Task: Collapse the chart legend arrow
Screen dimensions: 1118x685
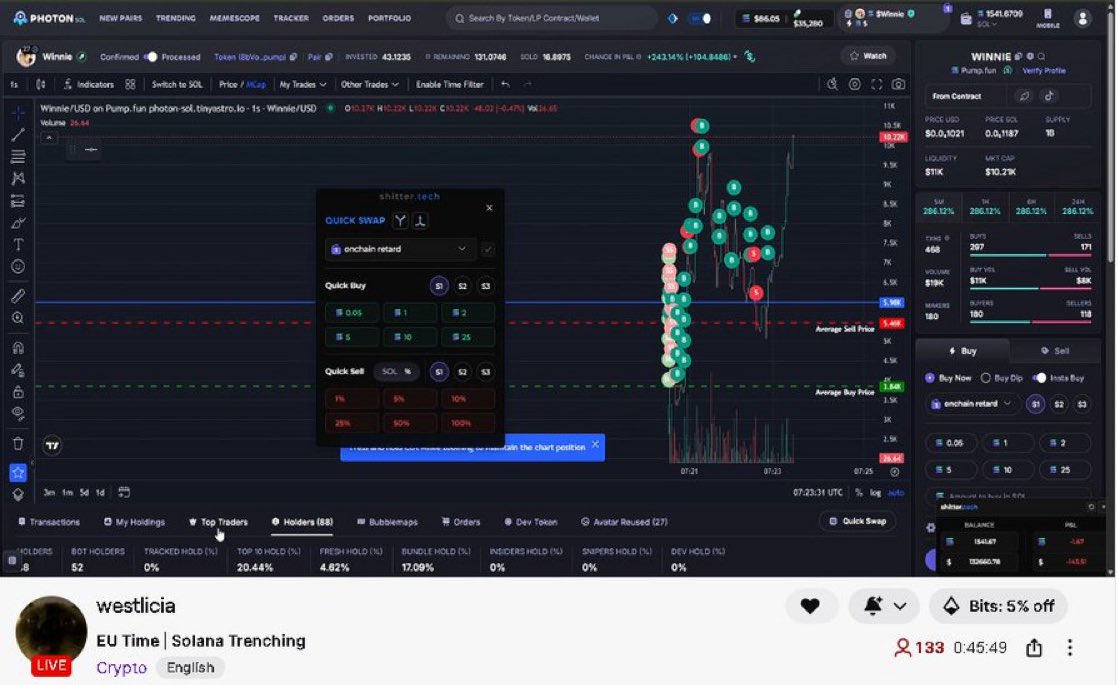Action: click(x=48, y=138)
